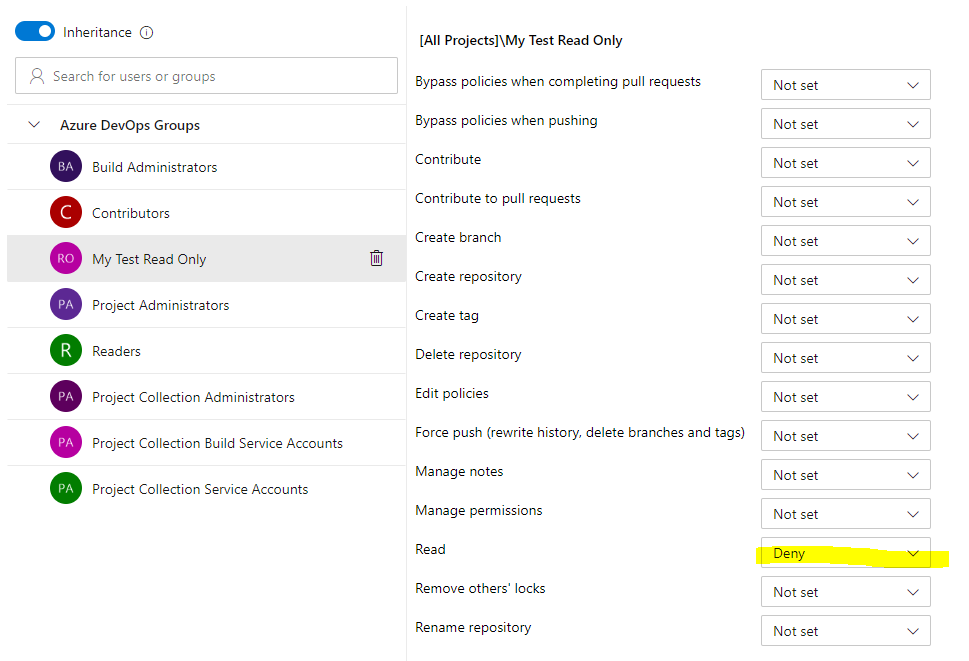The image size is (969, 661).
Task: Select Project Collection Administrators group
Action: pyautogui.click(x=193, y=397)
